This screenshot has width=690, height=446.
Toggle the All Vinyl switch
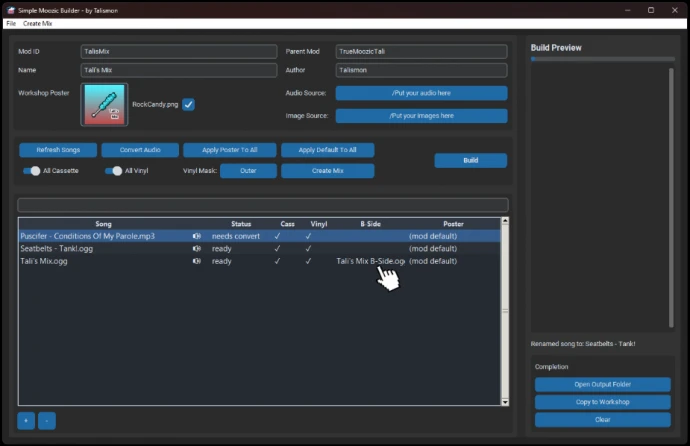[114, 171]
